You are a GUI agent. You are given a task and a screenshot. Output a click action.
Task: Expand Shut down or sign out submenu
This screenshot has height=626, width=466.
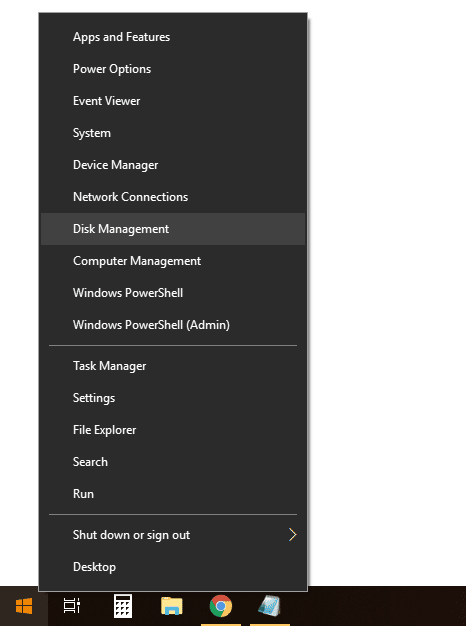(x=173, y=535)
